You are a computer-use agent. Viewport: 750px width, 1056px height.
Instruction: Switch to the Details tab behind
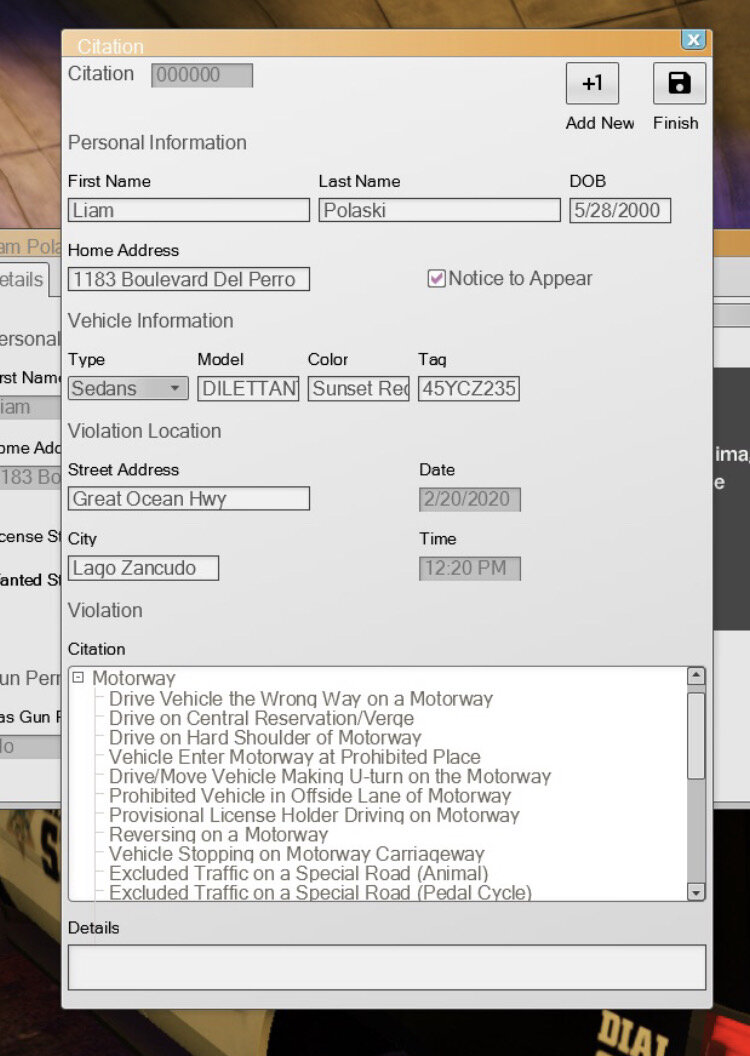tap(22, 279)
